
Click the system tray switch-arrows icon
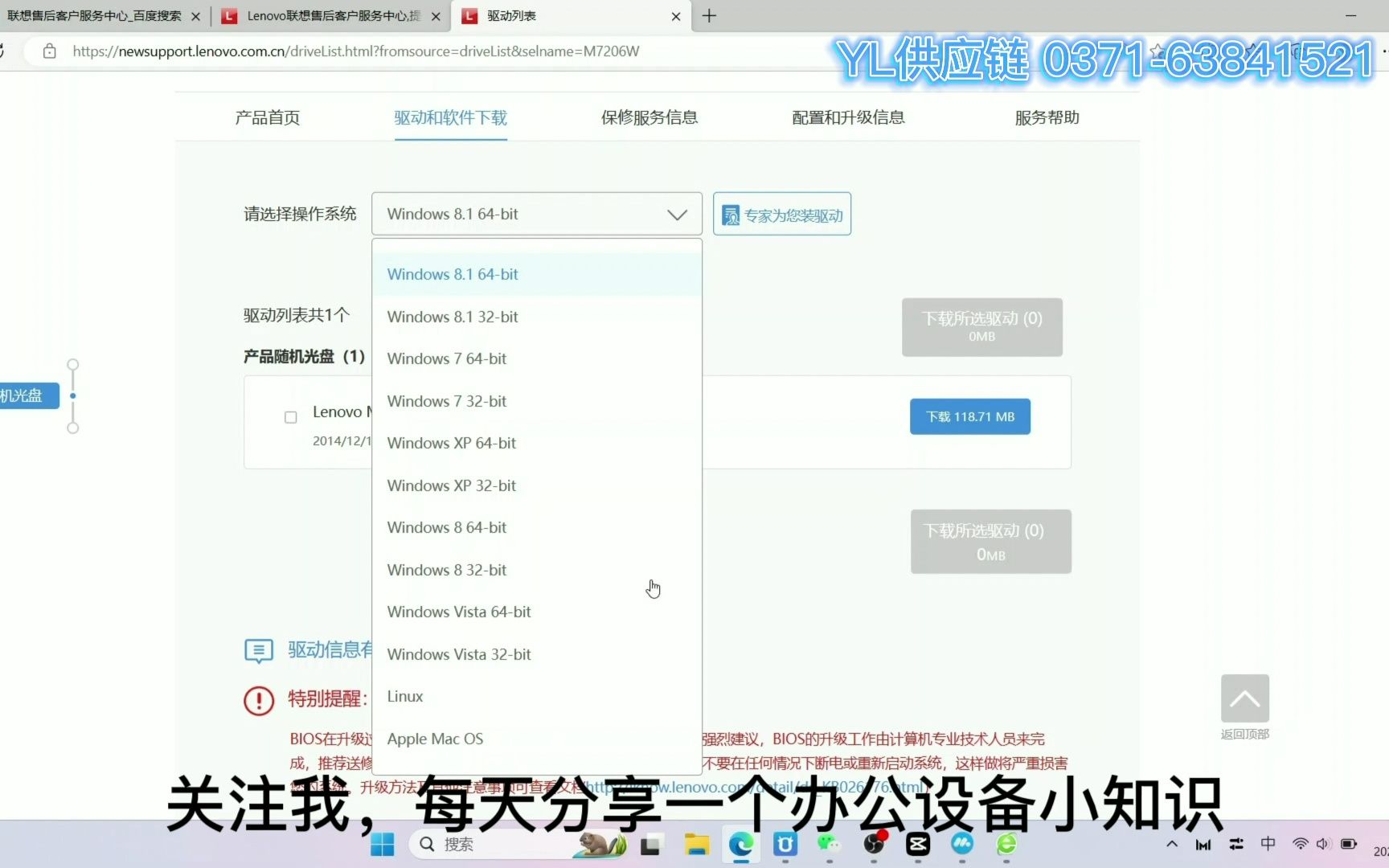[x=1236, y=844]
